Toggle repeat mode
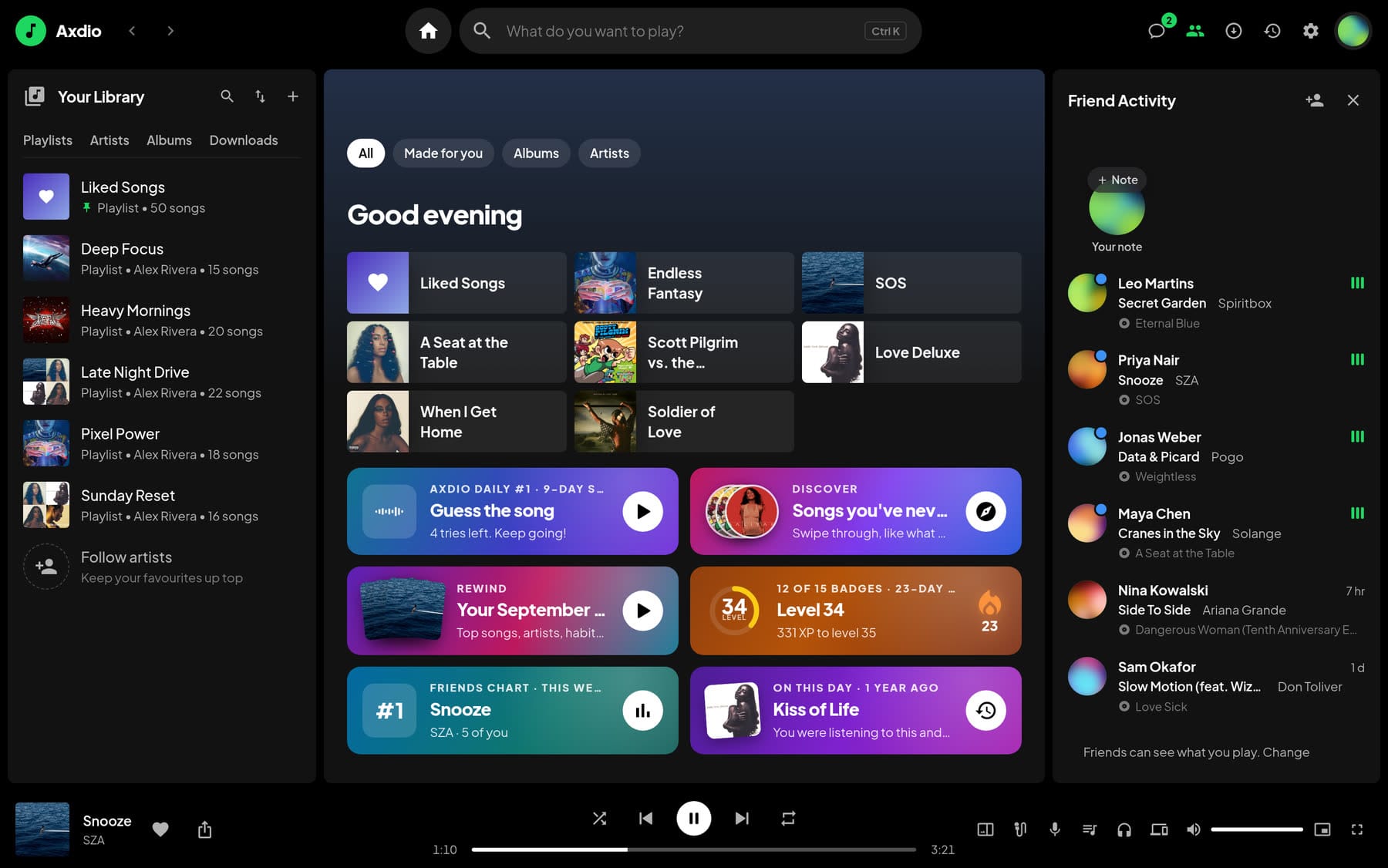Image resolution: width=1388 pixels, height=868 pixels. (788, 819)
